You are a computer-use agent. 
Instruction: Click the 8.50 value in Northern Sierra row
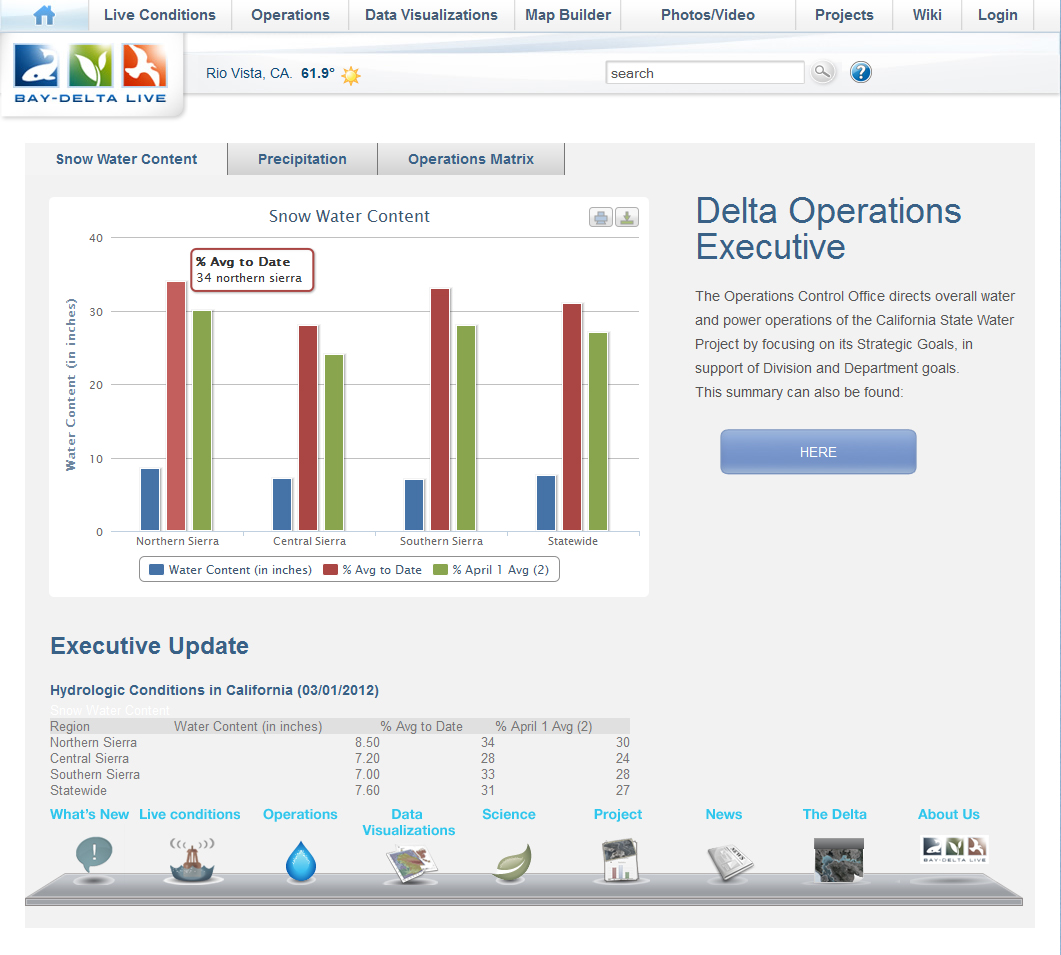coord(367,742)
